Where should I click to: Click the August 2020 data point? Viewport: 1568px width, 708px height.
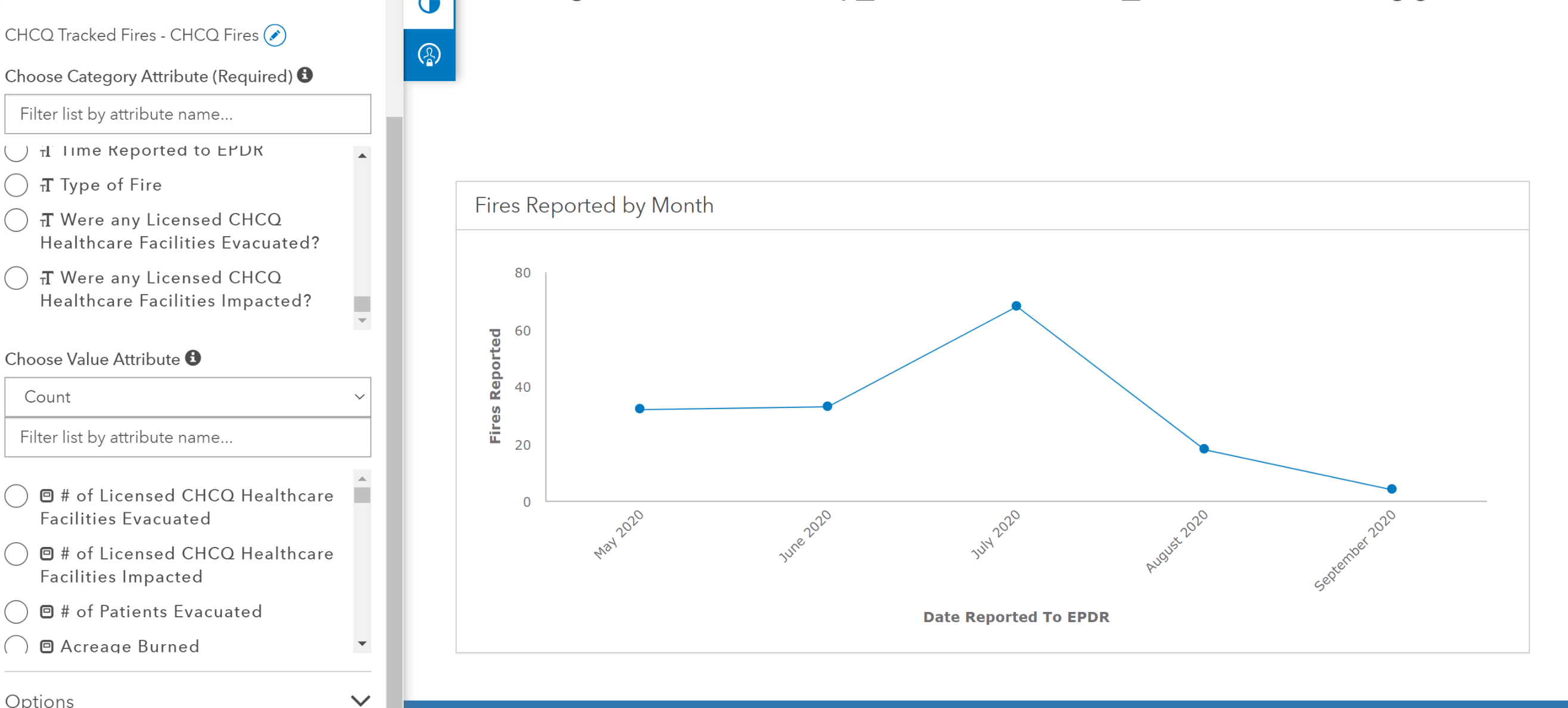tap(1203, 449)
